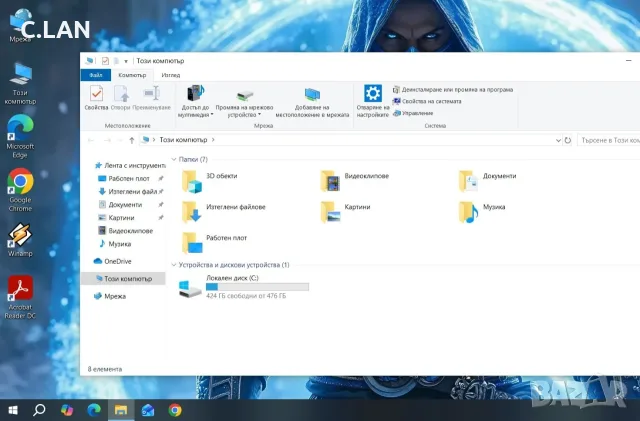
Task: Click the search box Търсене в Този компютър
Action: (x=609, y=140)
